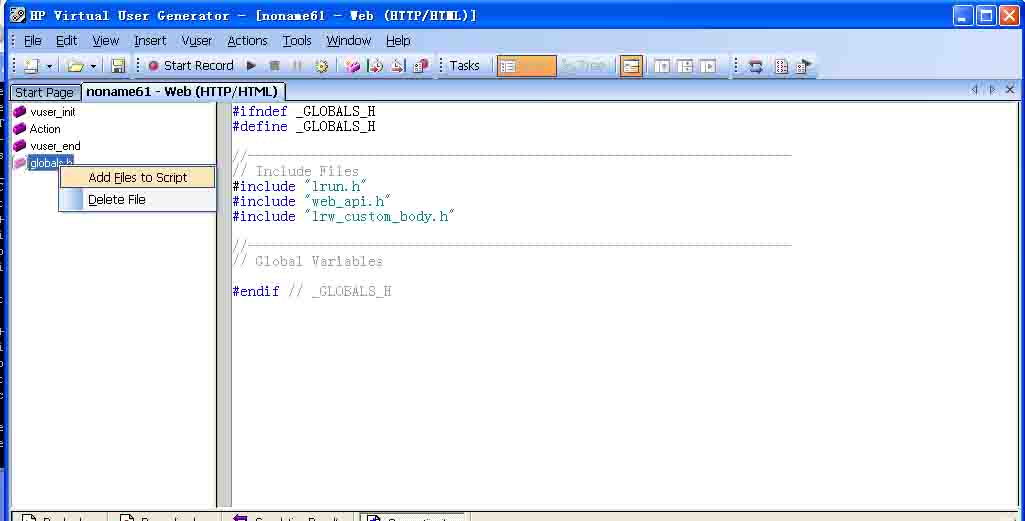Switch to Tree view greyed button

click(584, 66)
